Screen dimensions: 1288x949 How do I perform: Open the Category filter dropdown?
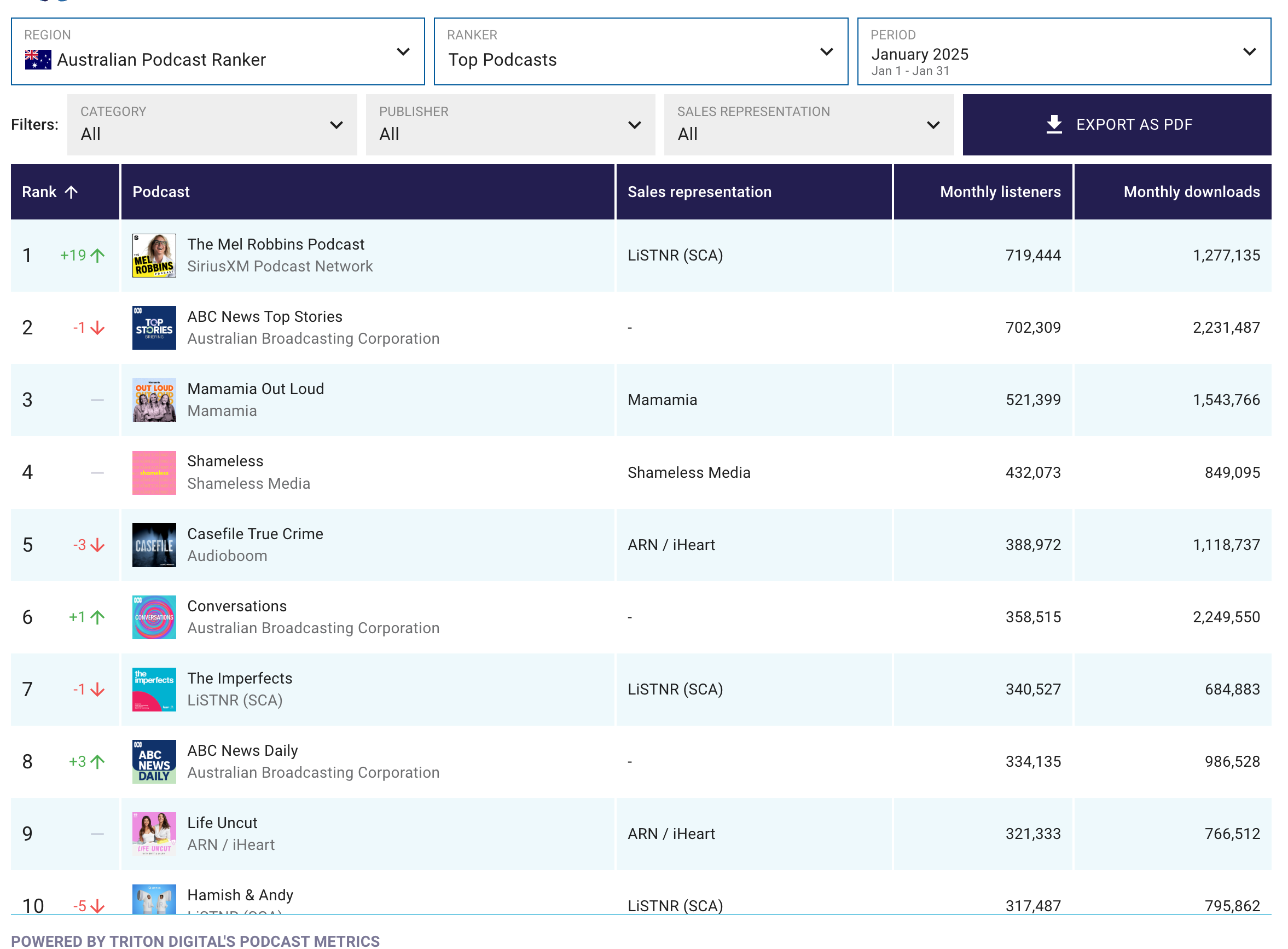[x=212, y=125]
